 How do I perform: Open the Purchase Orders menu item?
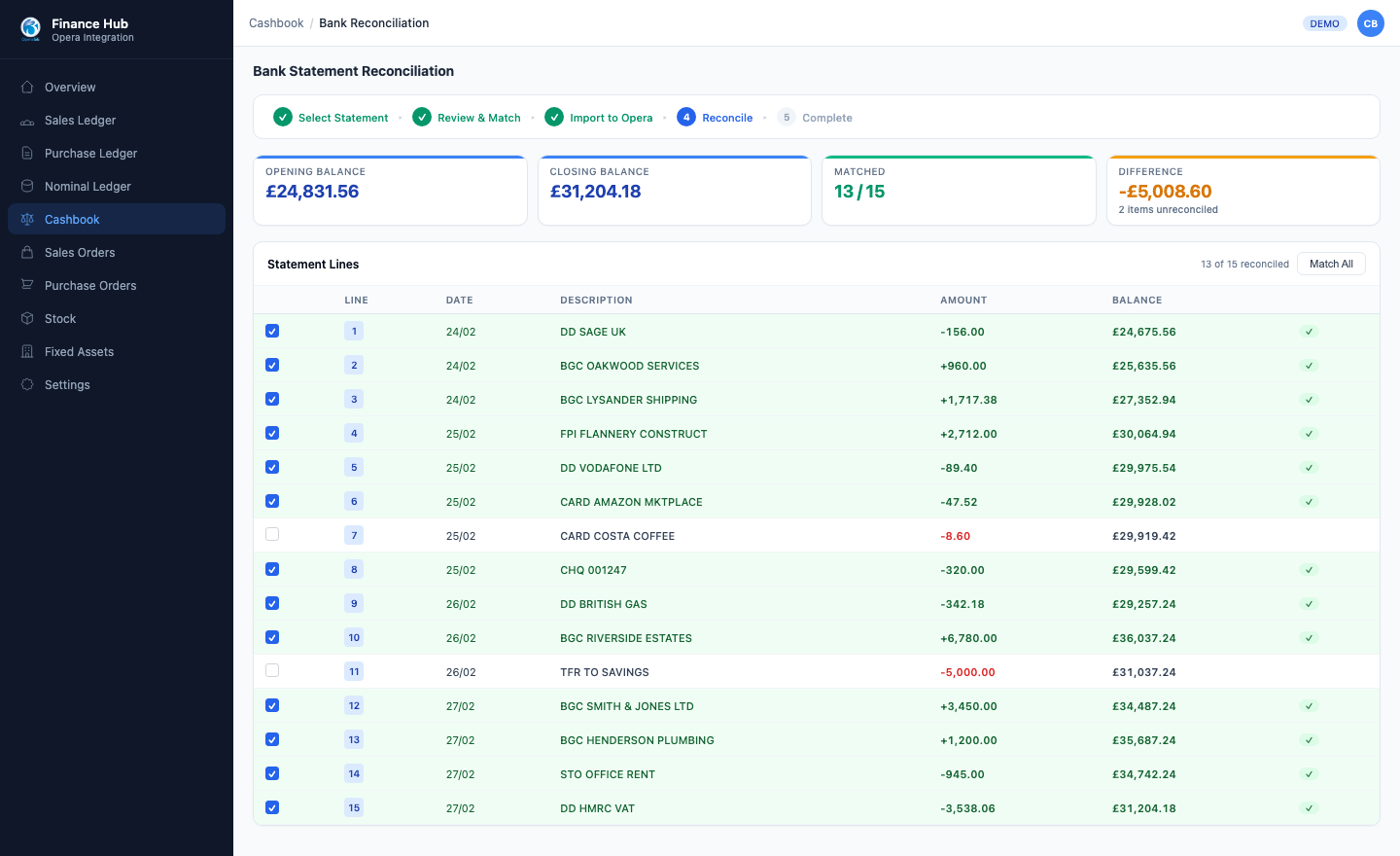pyautogui.click(x=90, y=286)
